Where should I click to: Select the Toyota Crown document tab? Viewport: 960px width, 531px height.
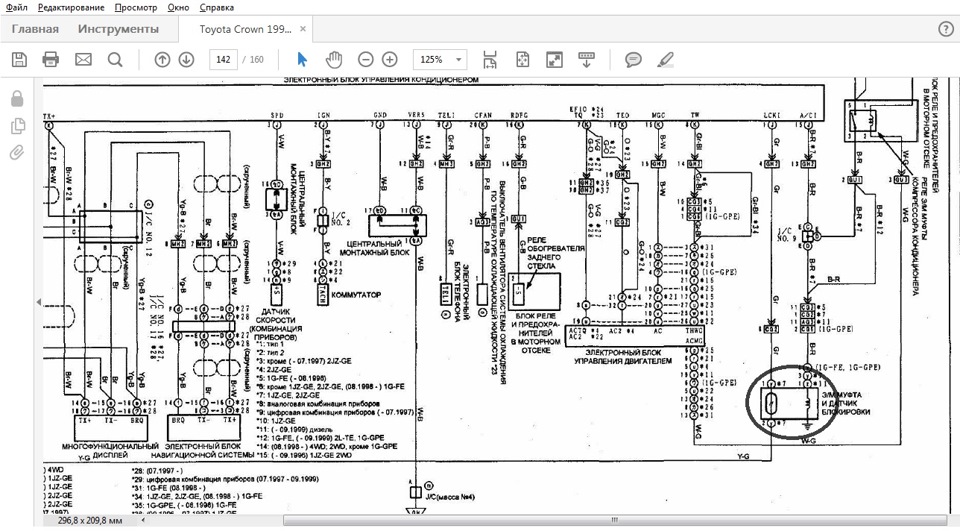click(246, 29)
